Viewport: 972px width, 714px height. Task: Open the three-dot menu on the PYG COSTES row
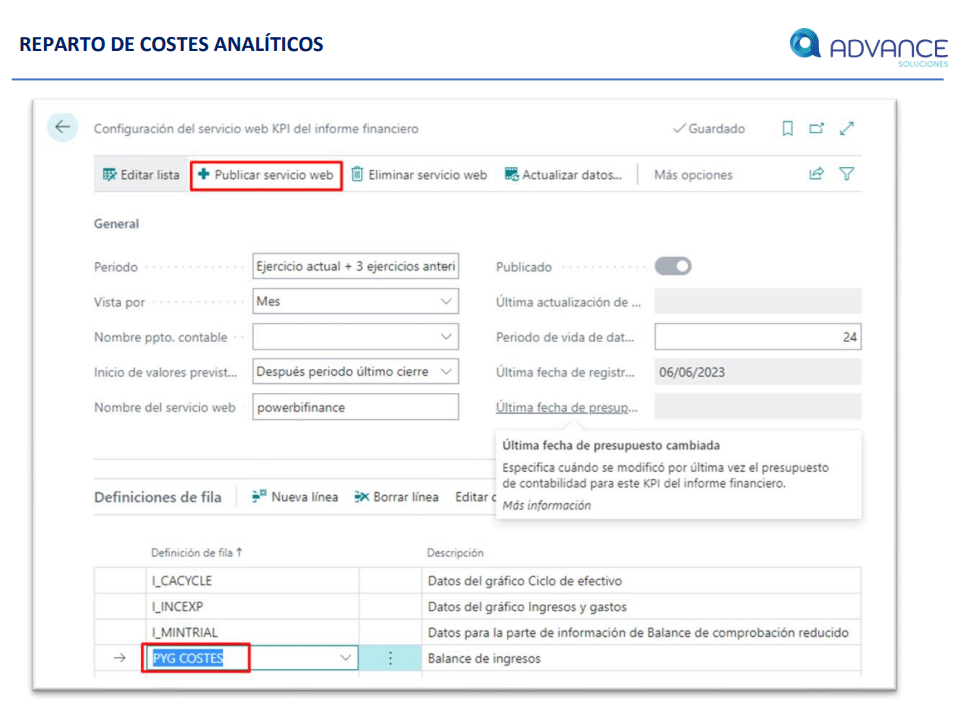(x=391, y=658)
